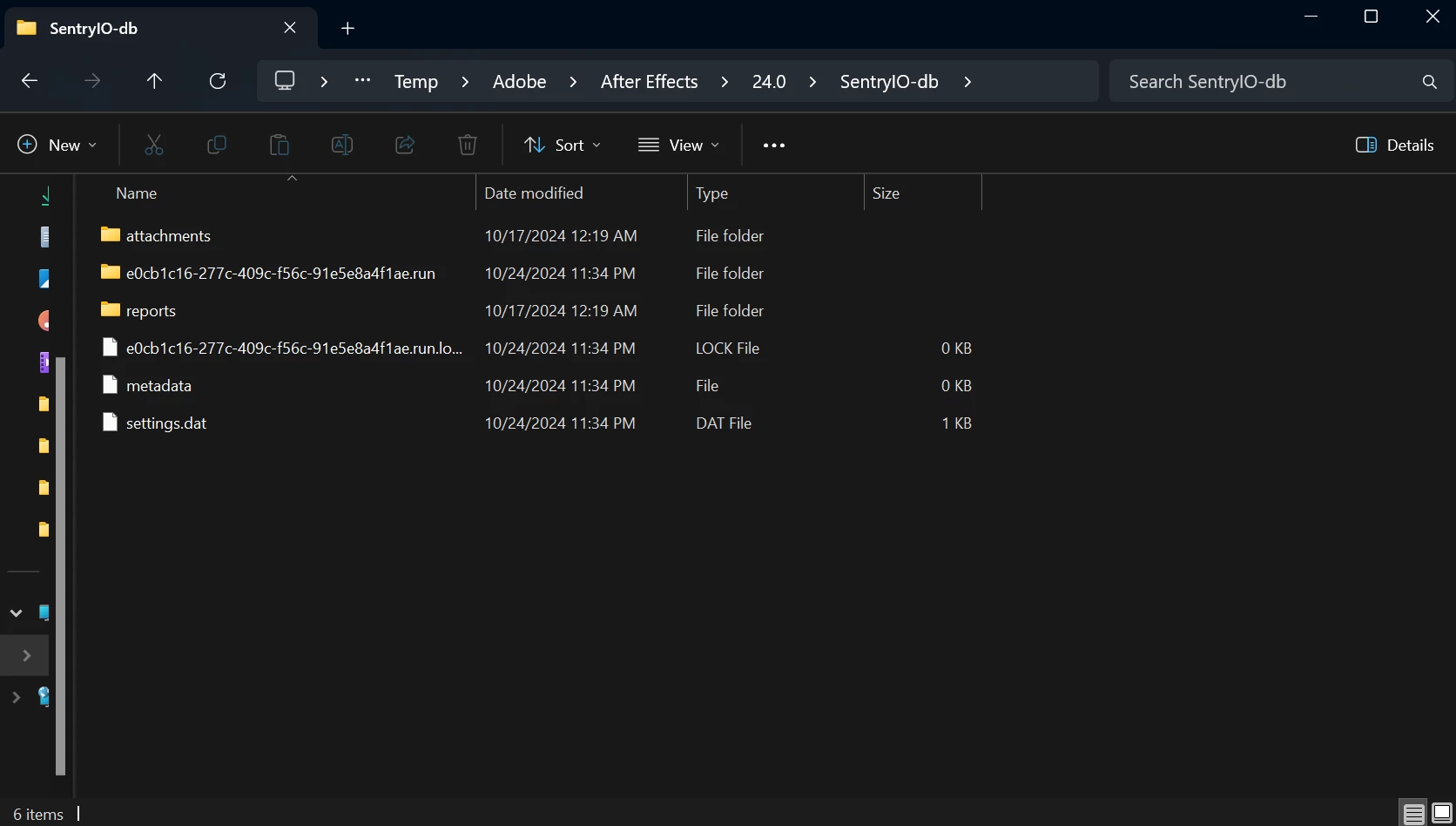Open the View dropdown menu
1456x826 pixels.
tap(679, 146)
